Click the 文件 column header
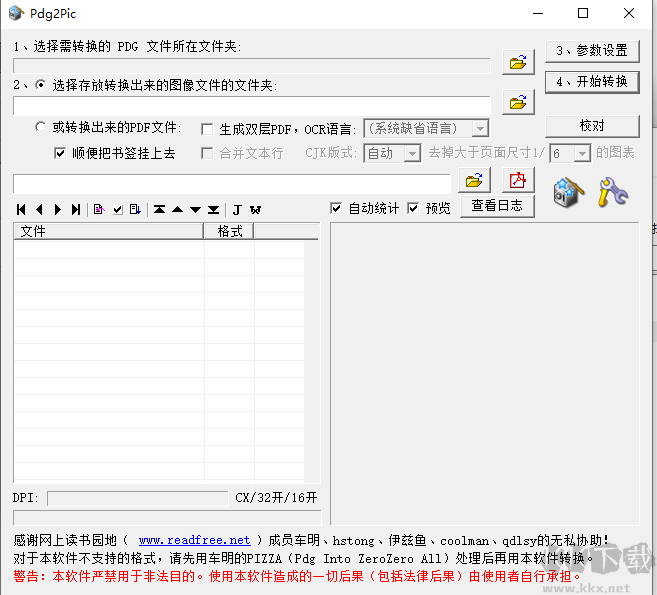Image resolution: width=657 pixels, height=595 pixels. coord(109,231)
